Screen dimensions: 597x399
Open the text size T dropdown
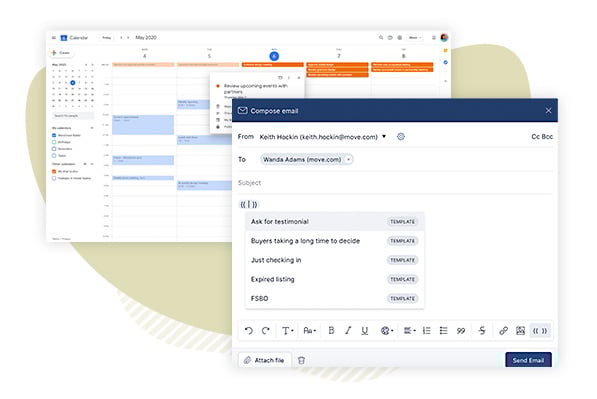[287, 330]
